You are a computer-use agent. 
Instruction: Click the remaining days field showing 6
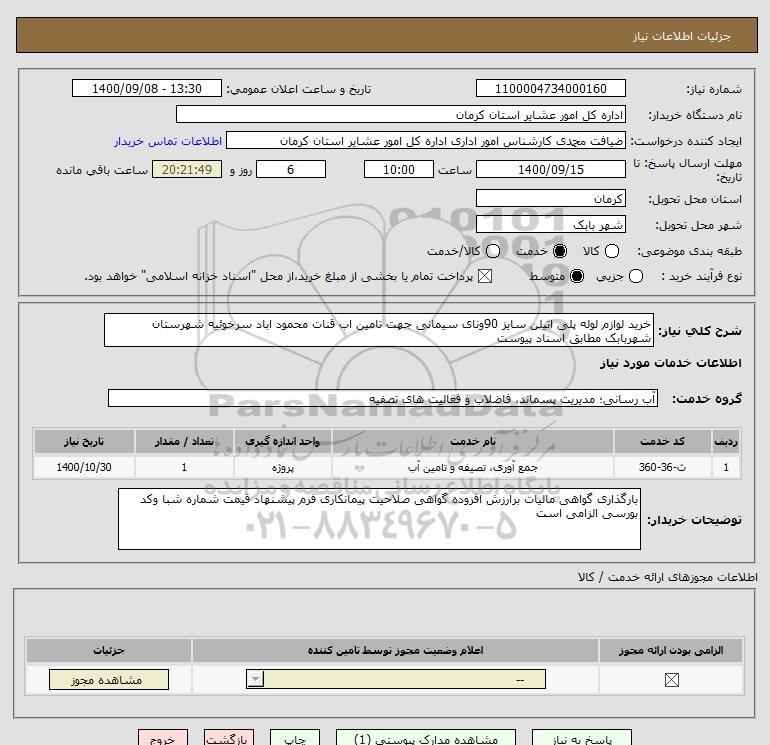point(291,169)
